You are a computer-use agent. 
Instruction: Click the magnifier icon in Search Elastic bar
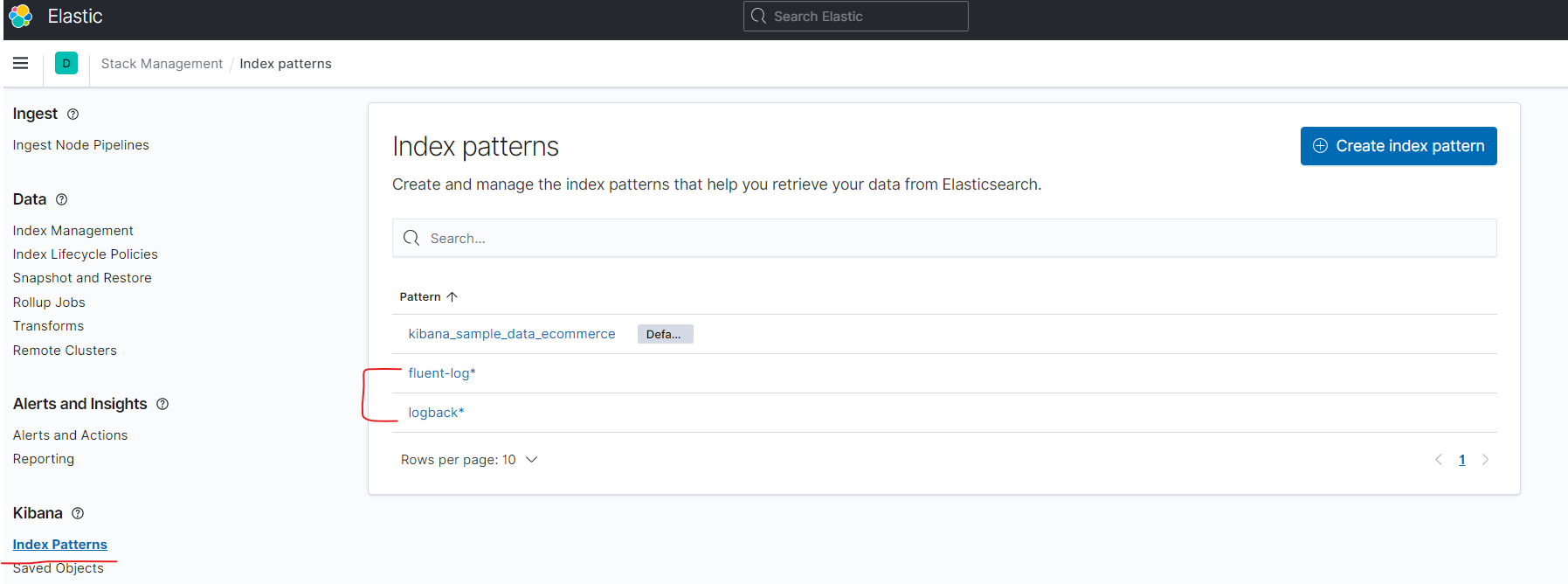[758, 16]
